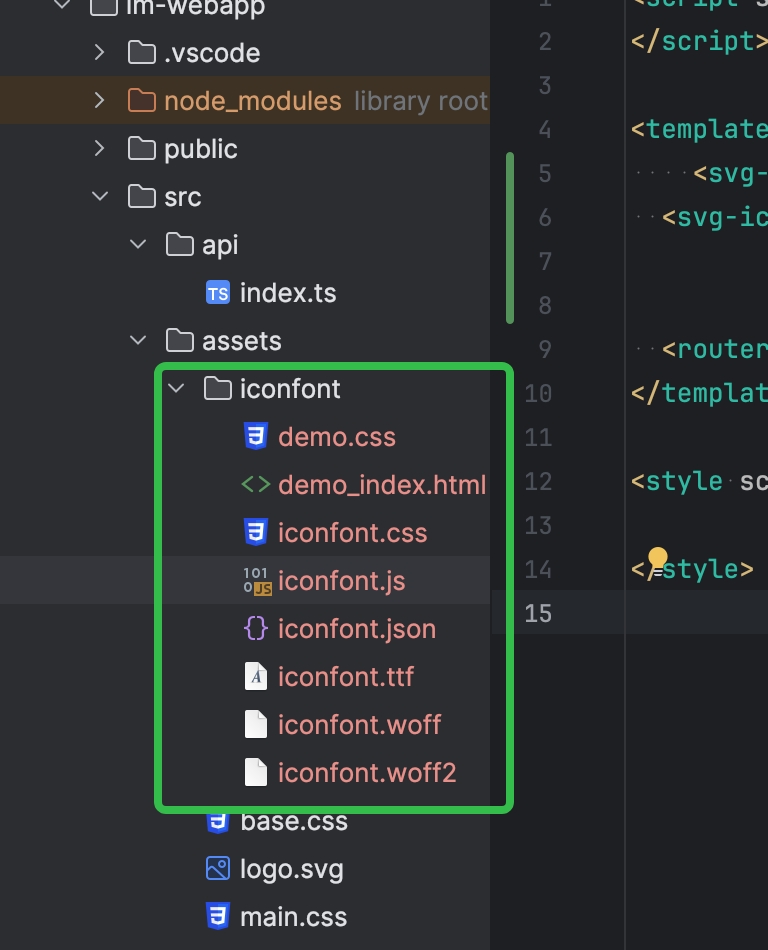Collapse the assets folder chevron
768x950 pixels.
click(138, 340)
